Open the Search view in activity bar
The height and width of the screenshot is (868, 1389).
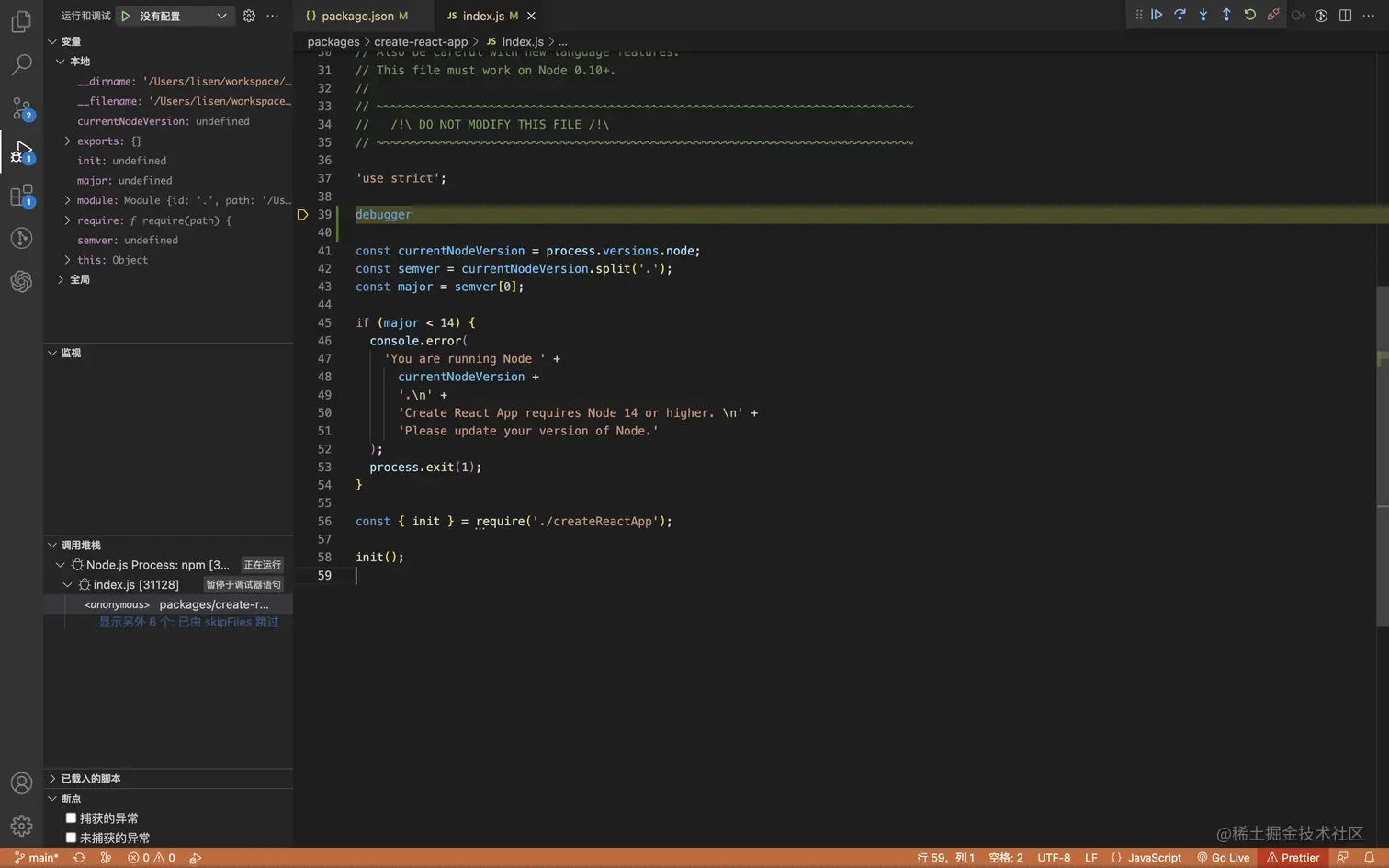click(21, 65)
